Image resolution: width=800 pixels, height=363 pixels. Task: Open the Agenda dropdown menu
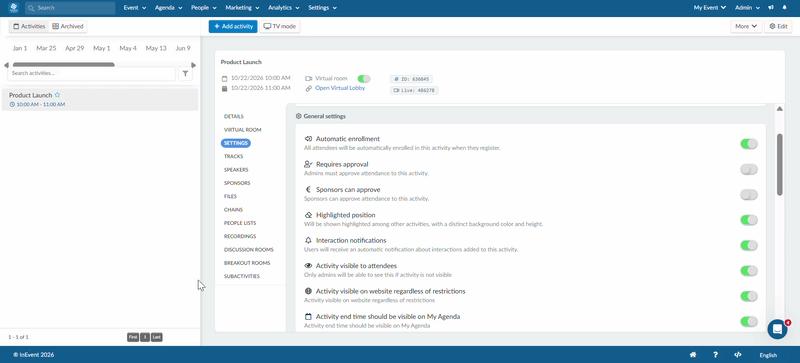[x=168, y=8]
